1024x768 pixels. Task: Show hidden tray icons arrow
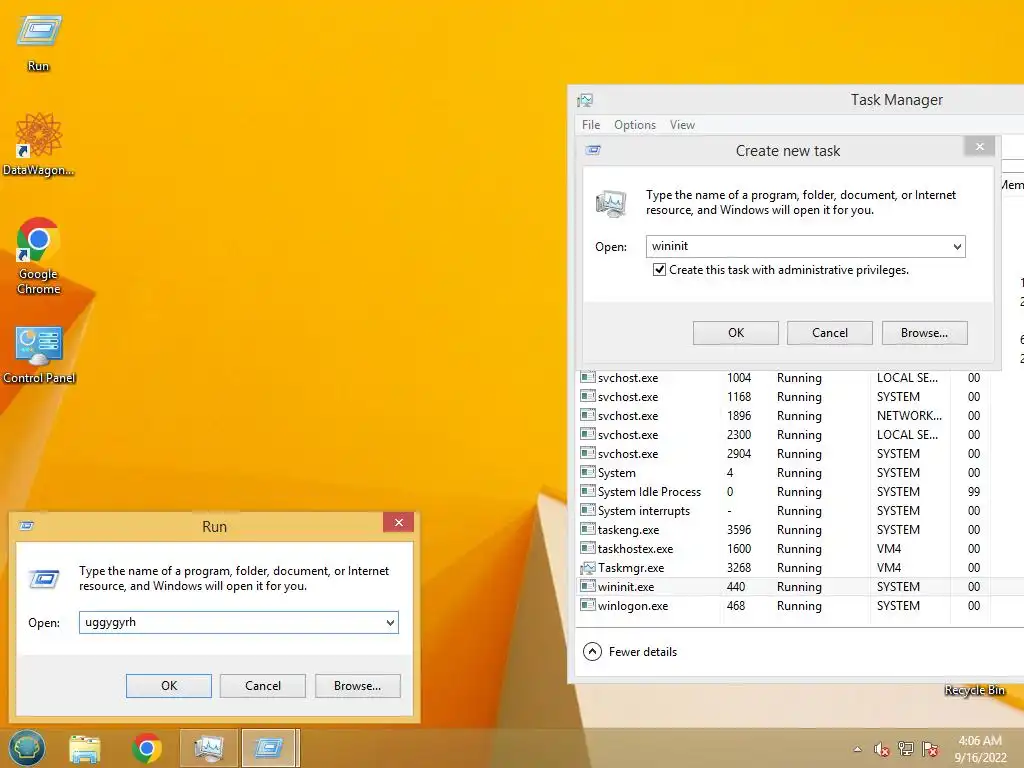(x=857, y=749)
